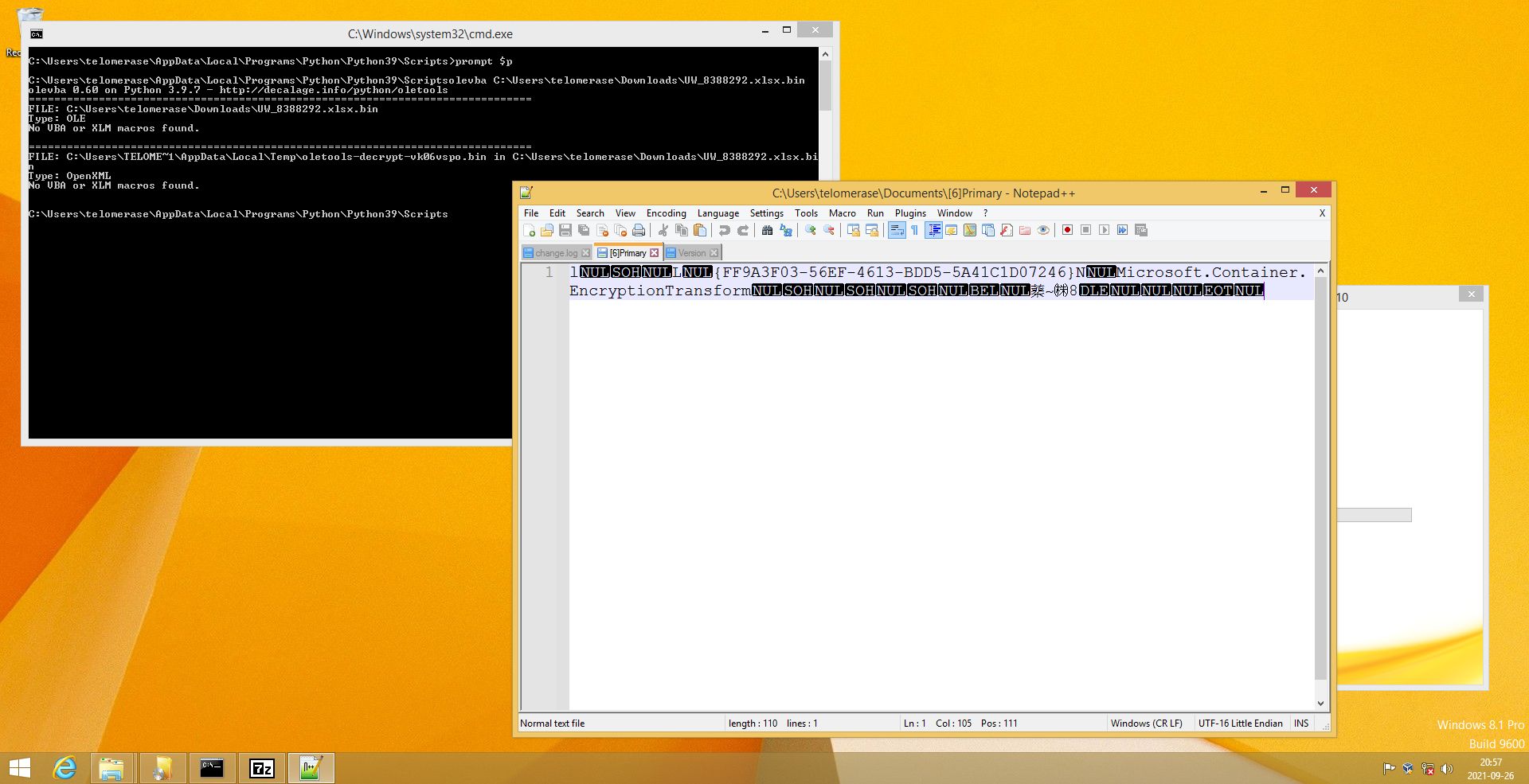Close the [6]Primary tab with its X
Screen dimensions: 1529x784
click(x=655, y=253)
